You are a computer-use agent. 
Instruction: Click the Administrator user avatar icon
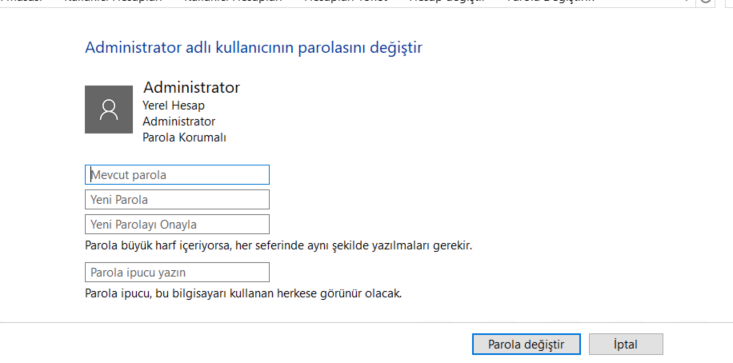(x=108, y=109)
